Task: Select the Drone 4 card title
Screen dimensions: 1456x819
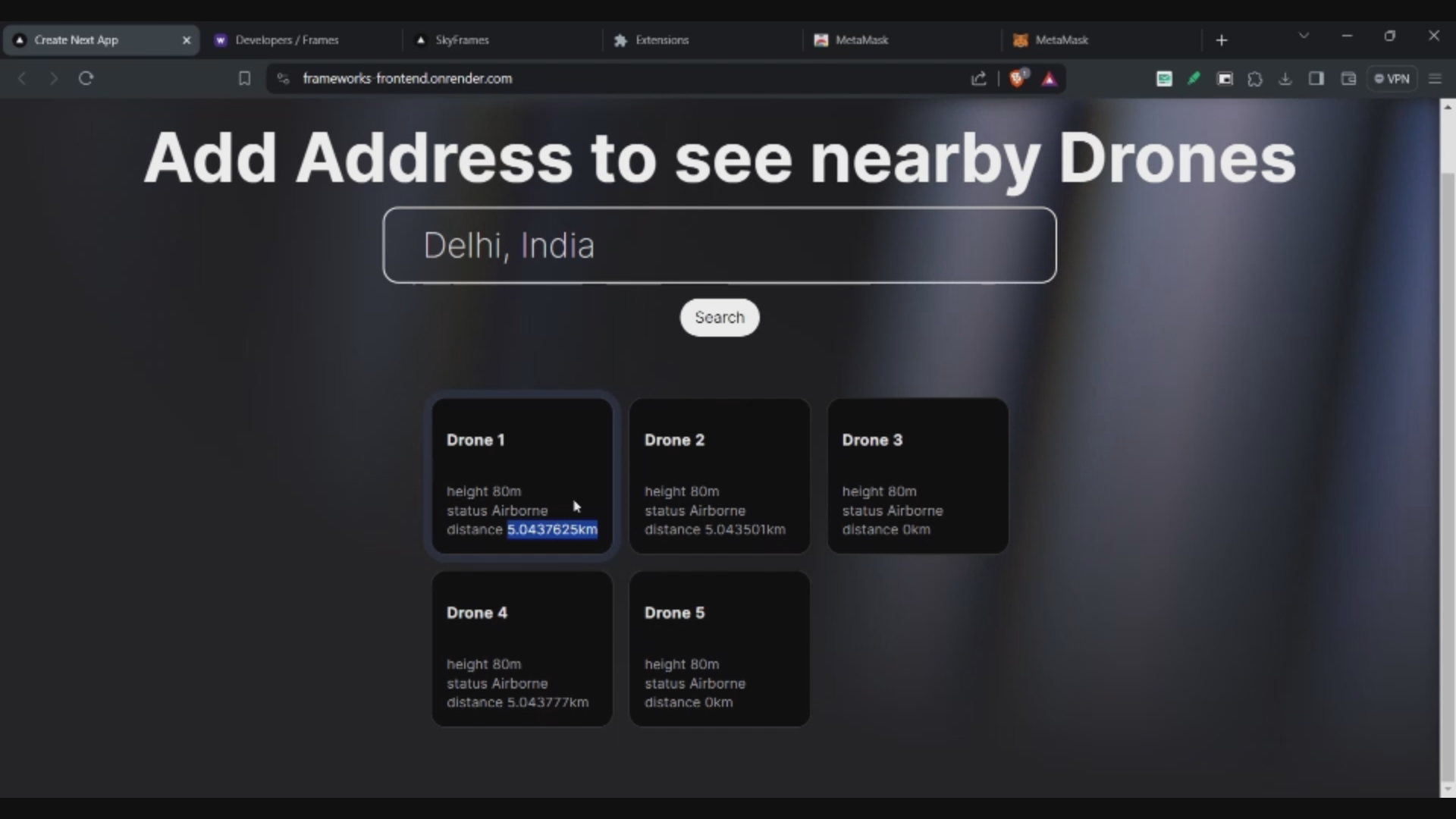Action: 477,613
